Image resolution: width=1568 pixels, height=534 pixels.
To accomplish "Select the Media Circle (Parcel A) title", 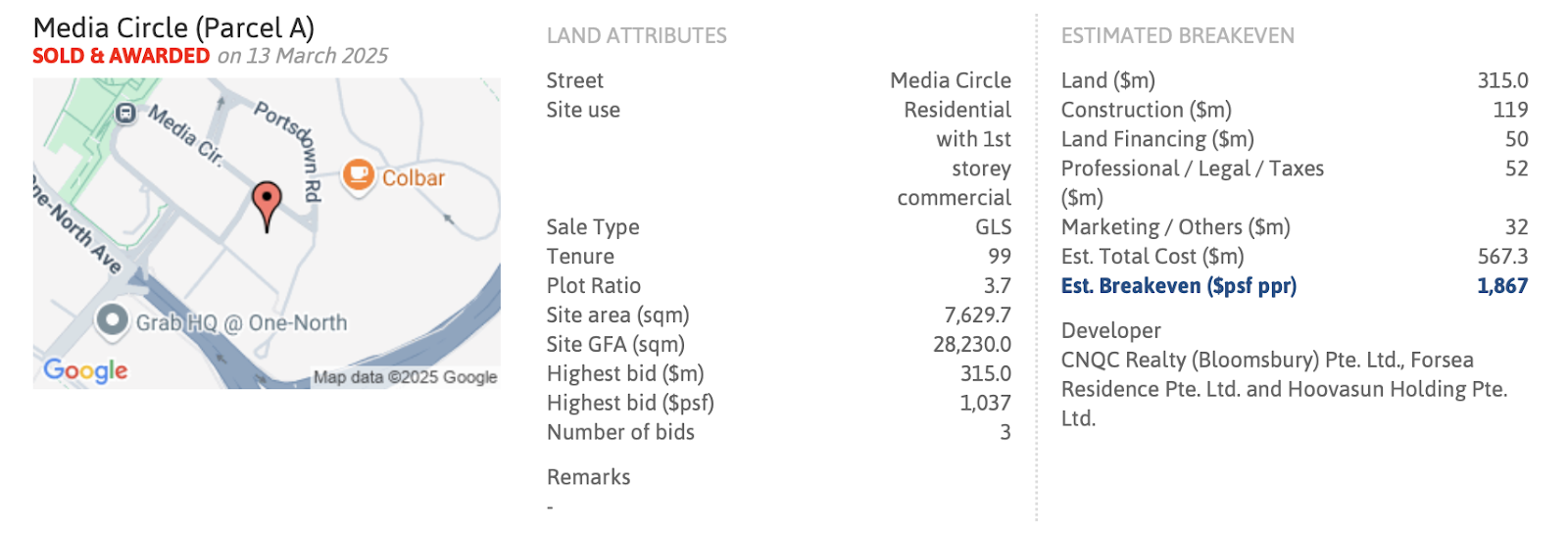I will coord(173,28).
